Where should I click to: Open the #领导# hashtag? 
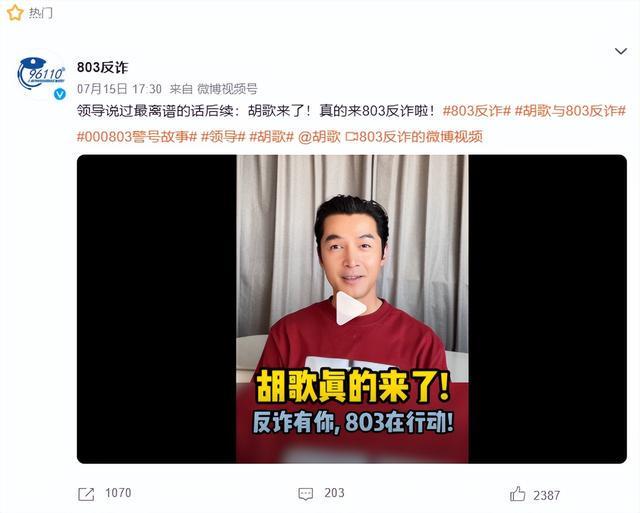tap(223, 136)
